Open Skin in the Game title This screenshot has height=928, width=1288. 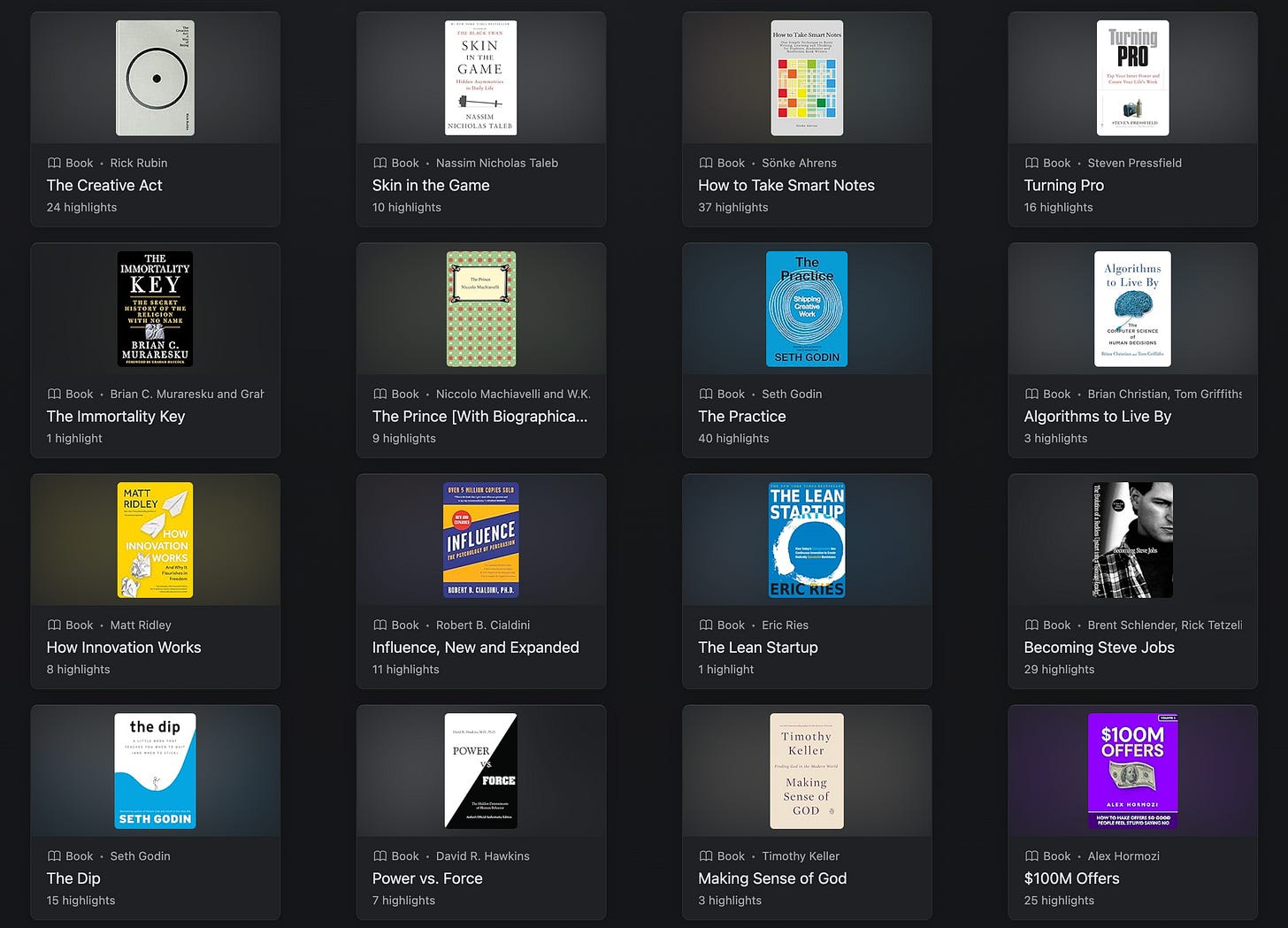[431, 185]
